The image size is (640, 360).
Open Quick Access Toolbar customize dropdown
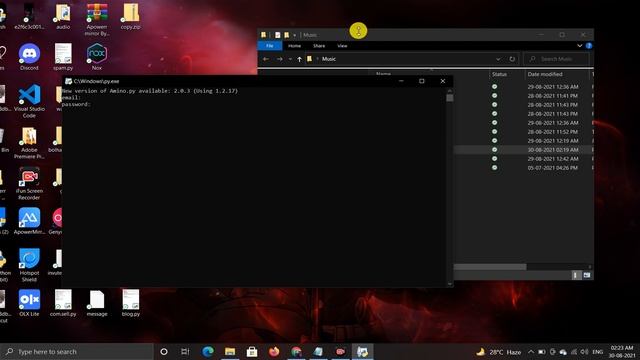point(294,35)
